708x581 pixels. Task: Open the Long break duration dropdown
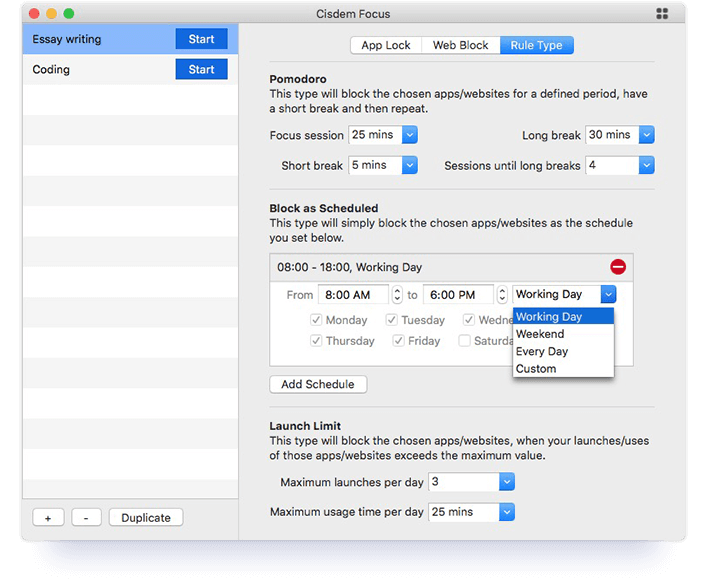(x=646, y=135)
